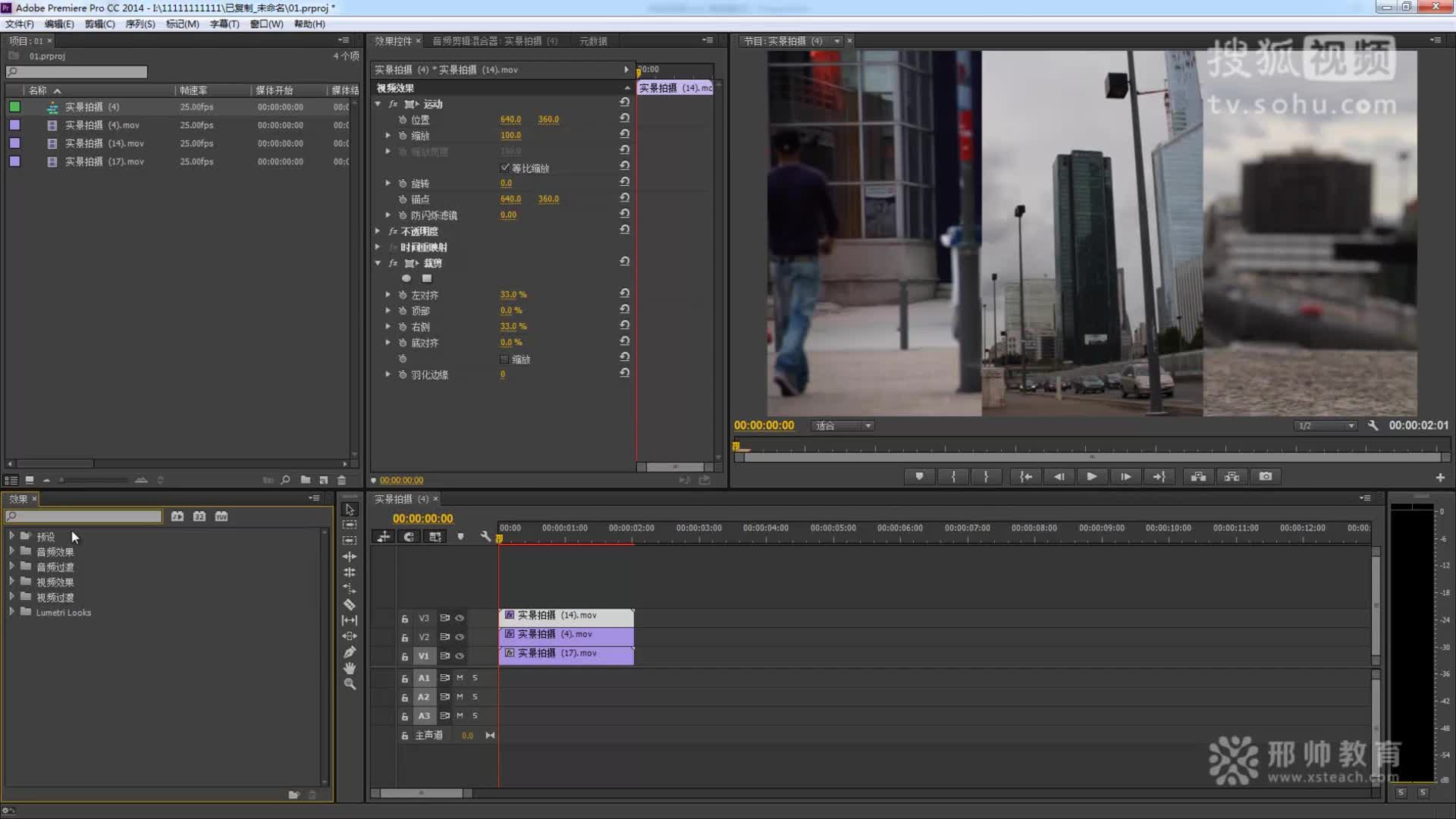Select the Slide tool

tap(350, 636)
